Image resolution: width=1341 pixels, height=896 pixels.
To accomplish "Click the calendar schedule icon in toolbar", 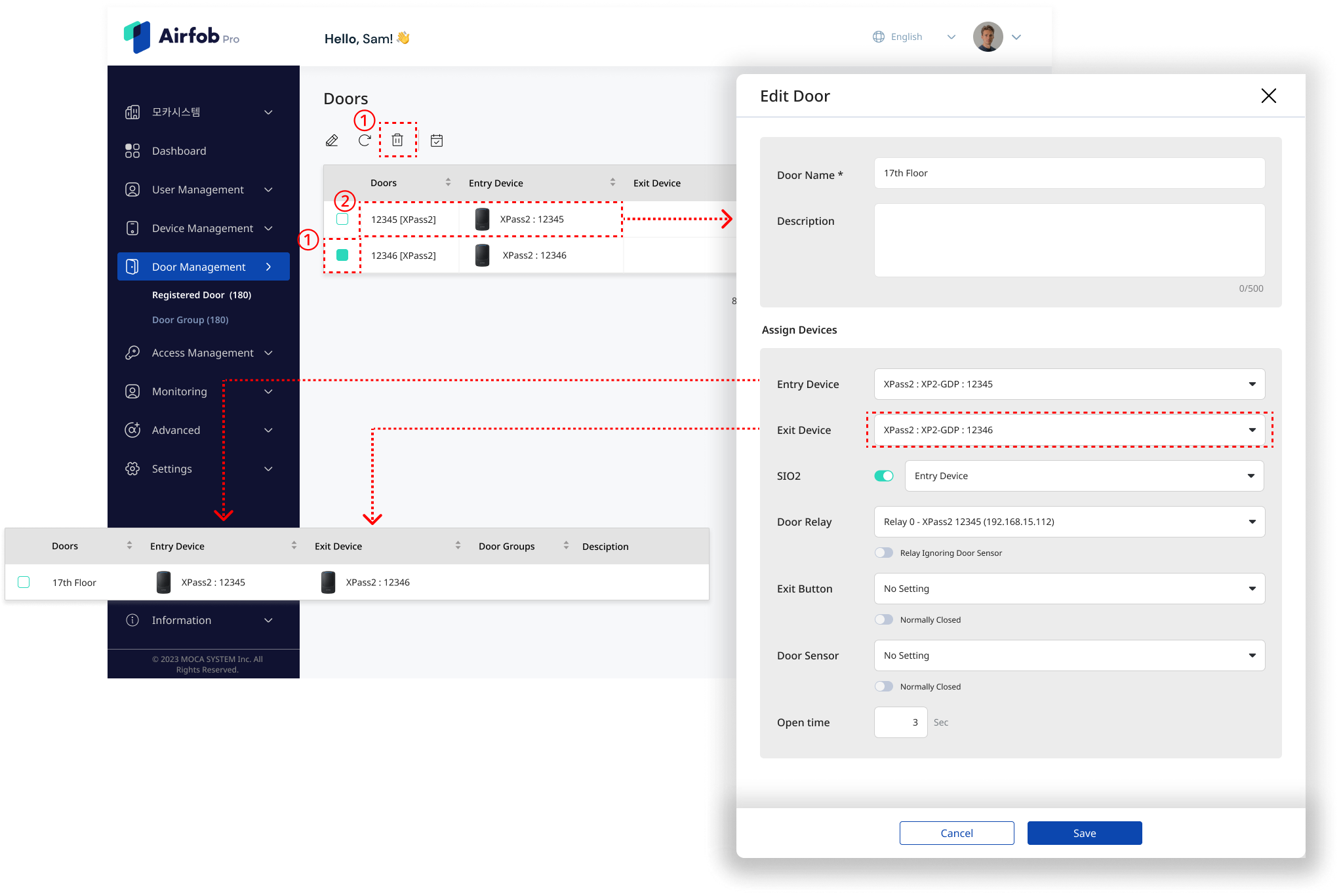I will pos(437,140).
